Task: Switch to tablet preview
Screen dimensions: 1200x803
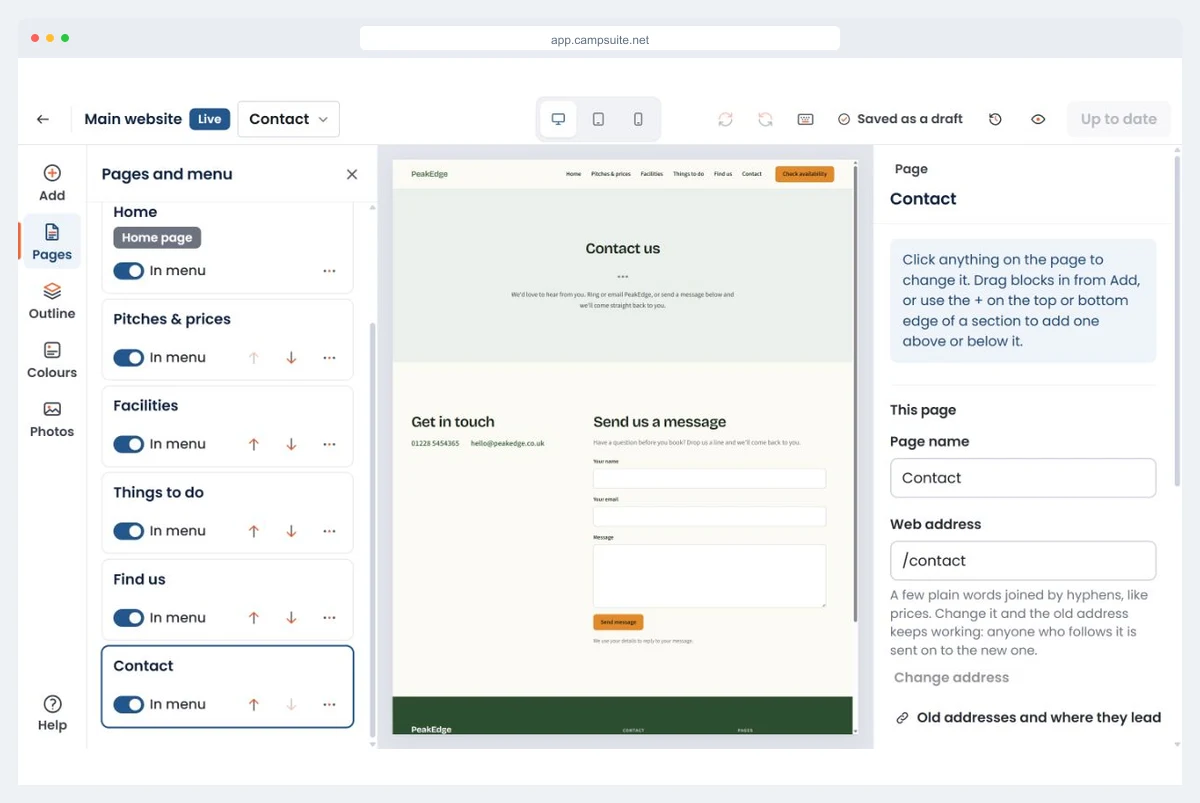Action: (x=598, y=119)
